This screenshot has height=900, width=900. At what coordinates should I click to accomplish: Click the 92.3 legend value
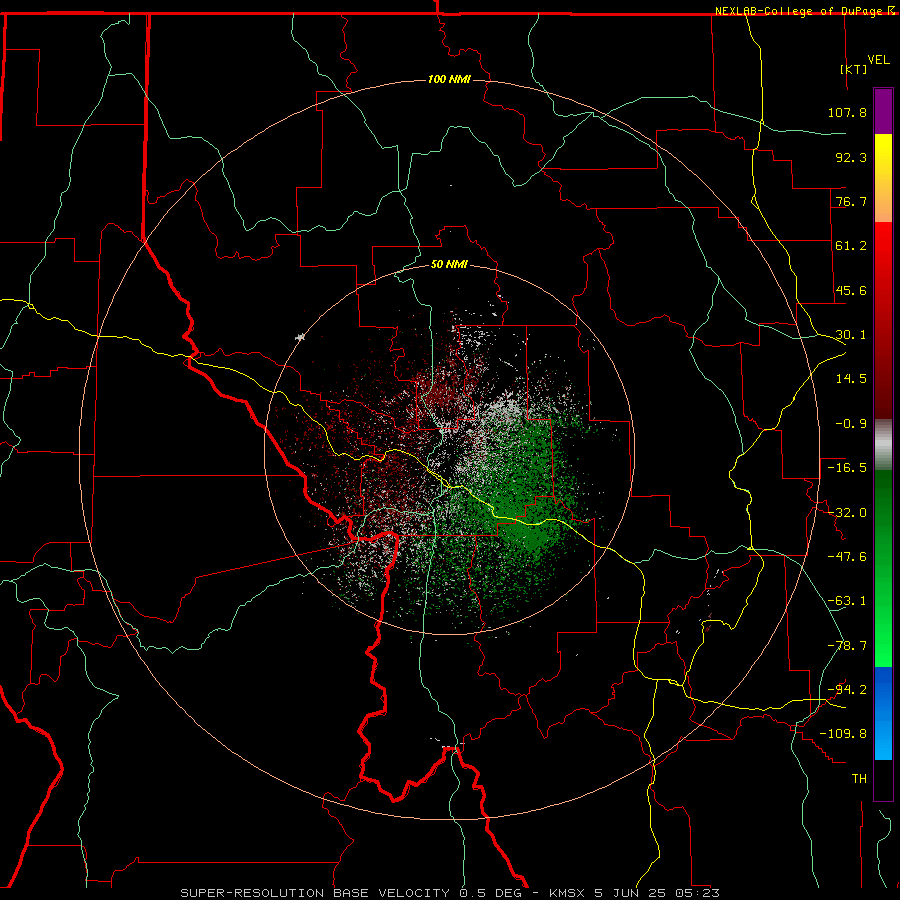tap(851, 157)
